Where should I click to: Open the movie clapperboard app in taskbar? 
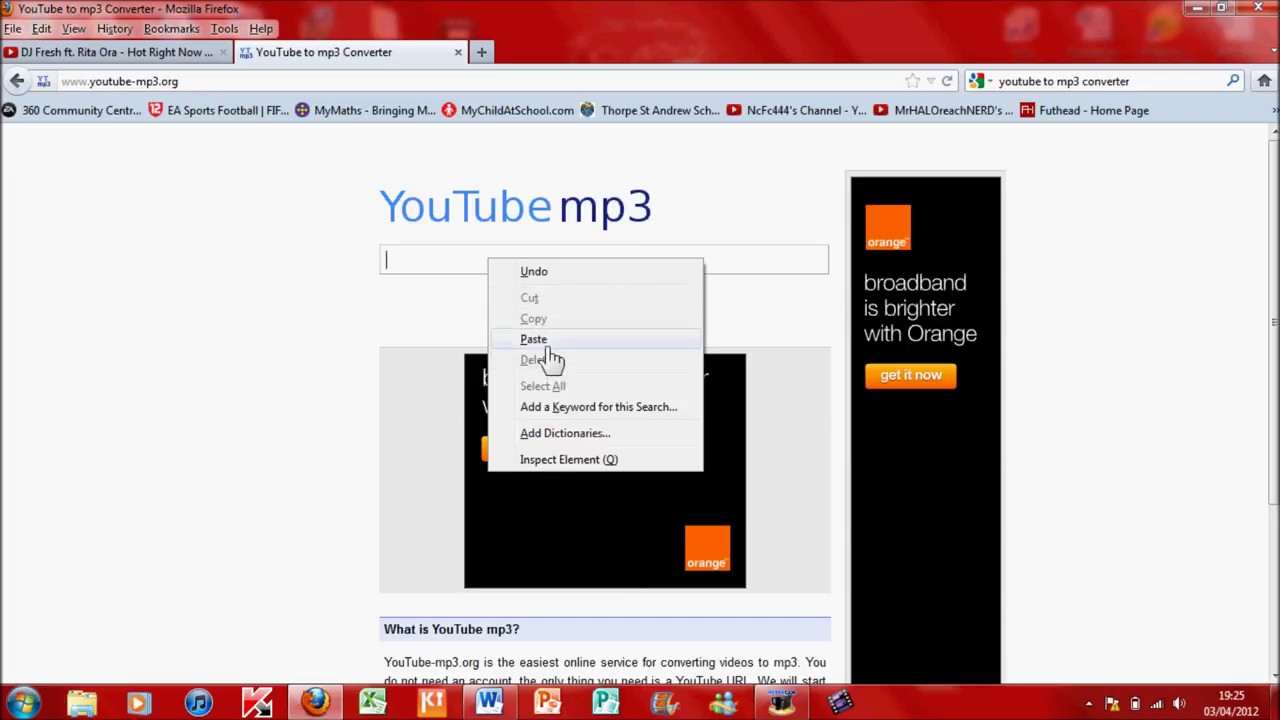coord(839,702)
